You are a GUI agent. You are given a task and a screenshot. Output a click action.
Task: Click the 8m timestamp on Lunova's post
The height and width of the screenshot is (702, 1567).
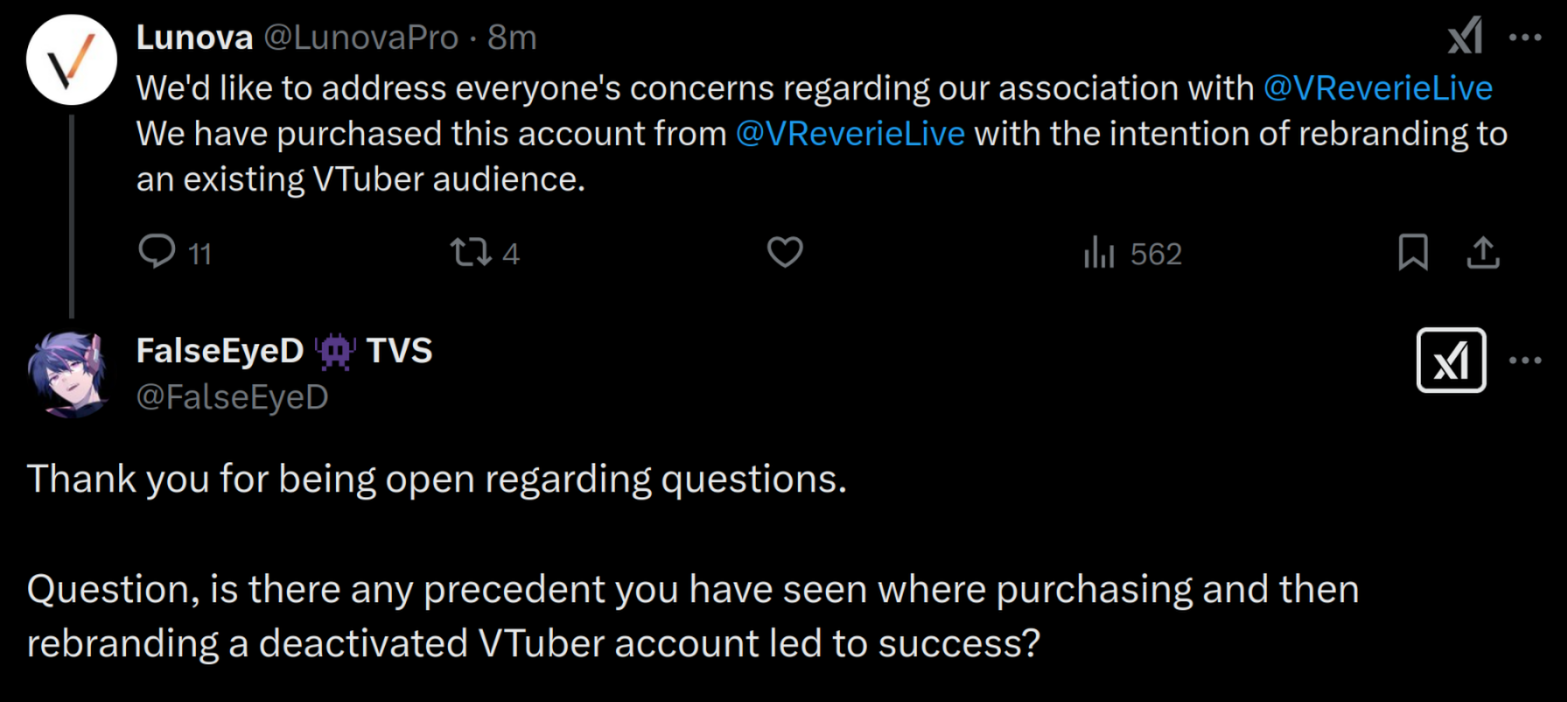(x=512, y=38)
